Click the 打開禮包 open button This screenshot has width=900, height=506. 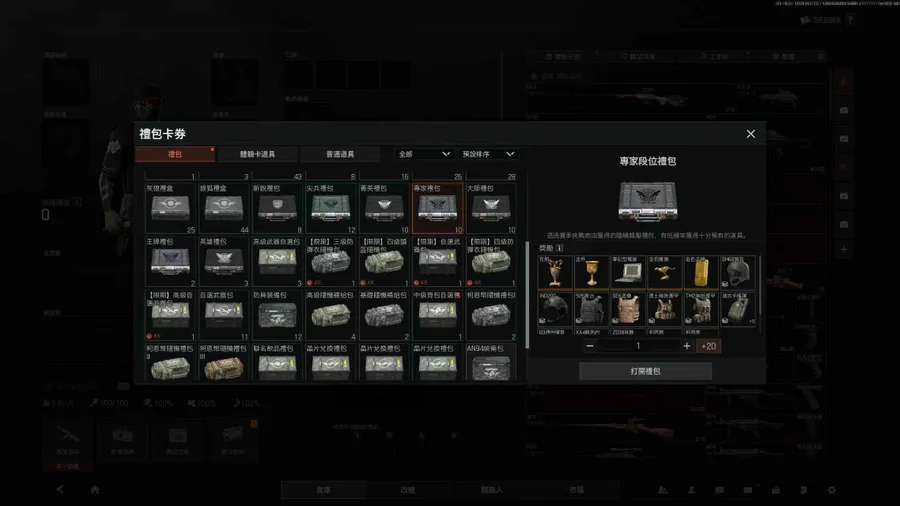(645, 371)
